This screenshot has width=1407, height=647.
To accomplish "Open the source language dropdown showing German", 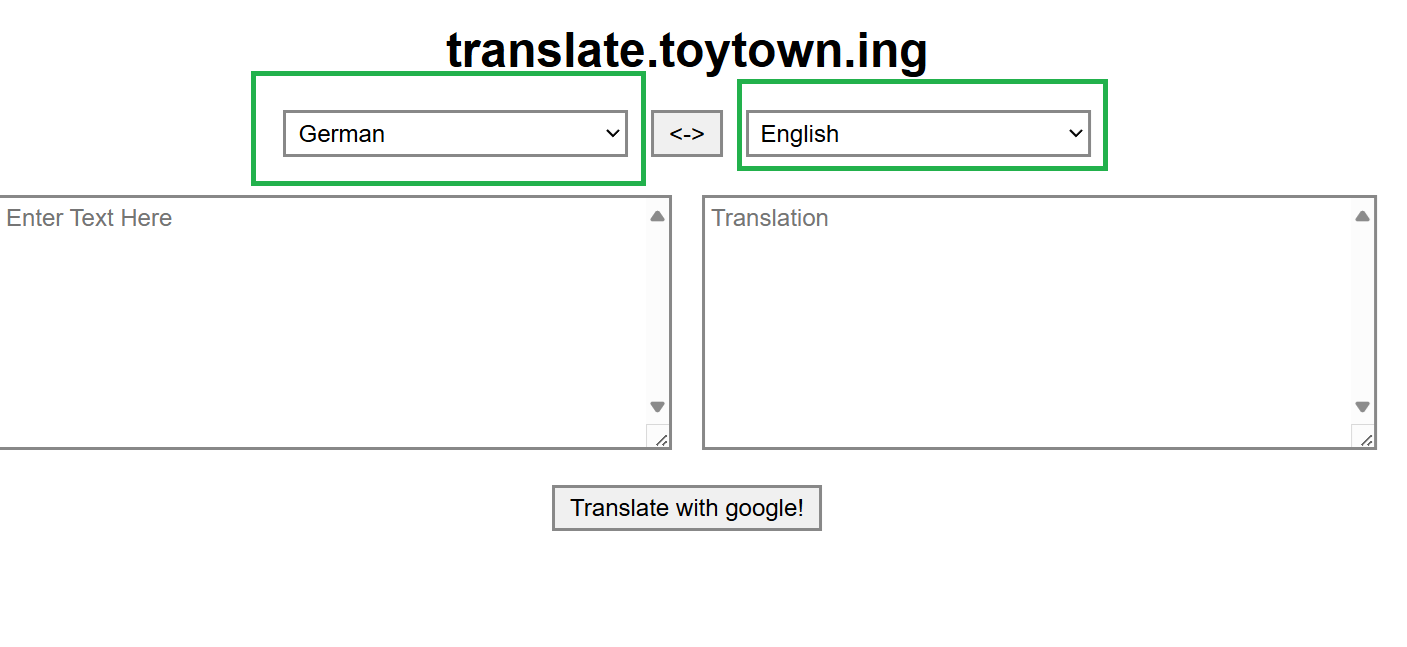I will 455,133.
